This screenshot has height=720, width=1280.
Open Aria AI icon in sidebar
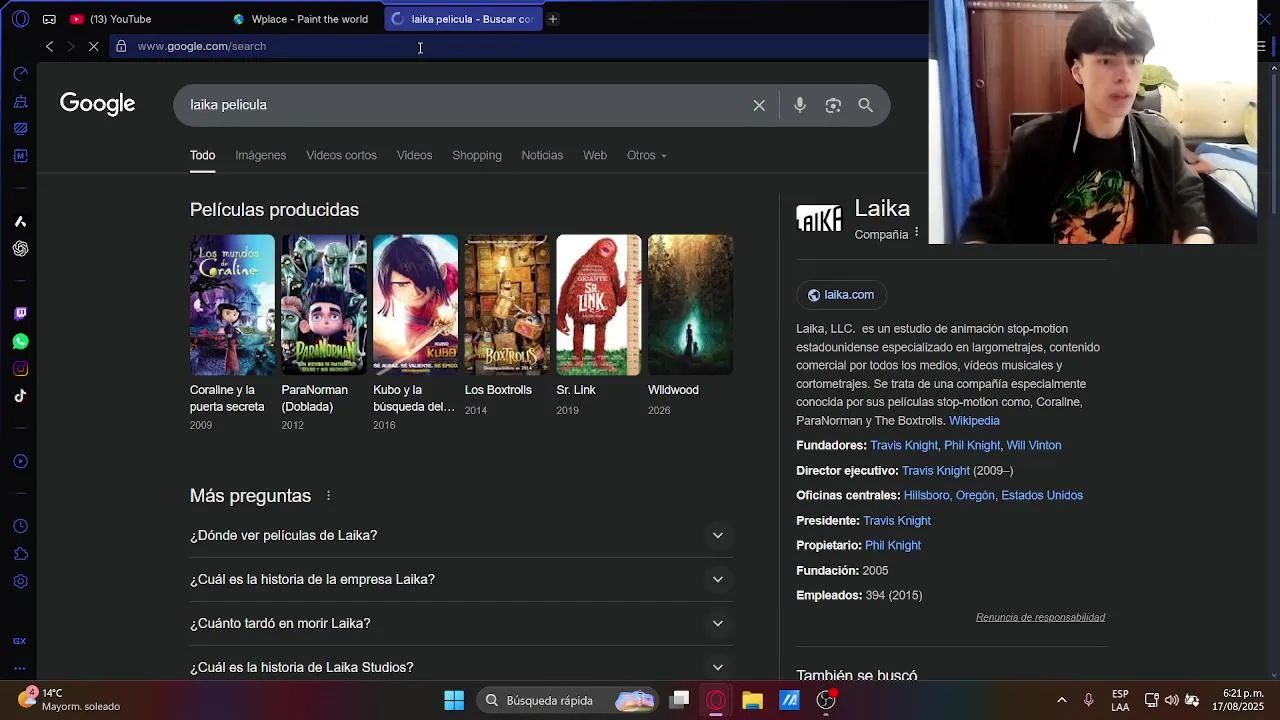pyautogui.click(x=20, y=221)
